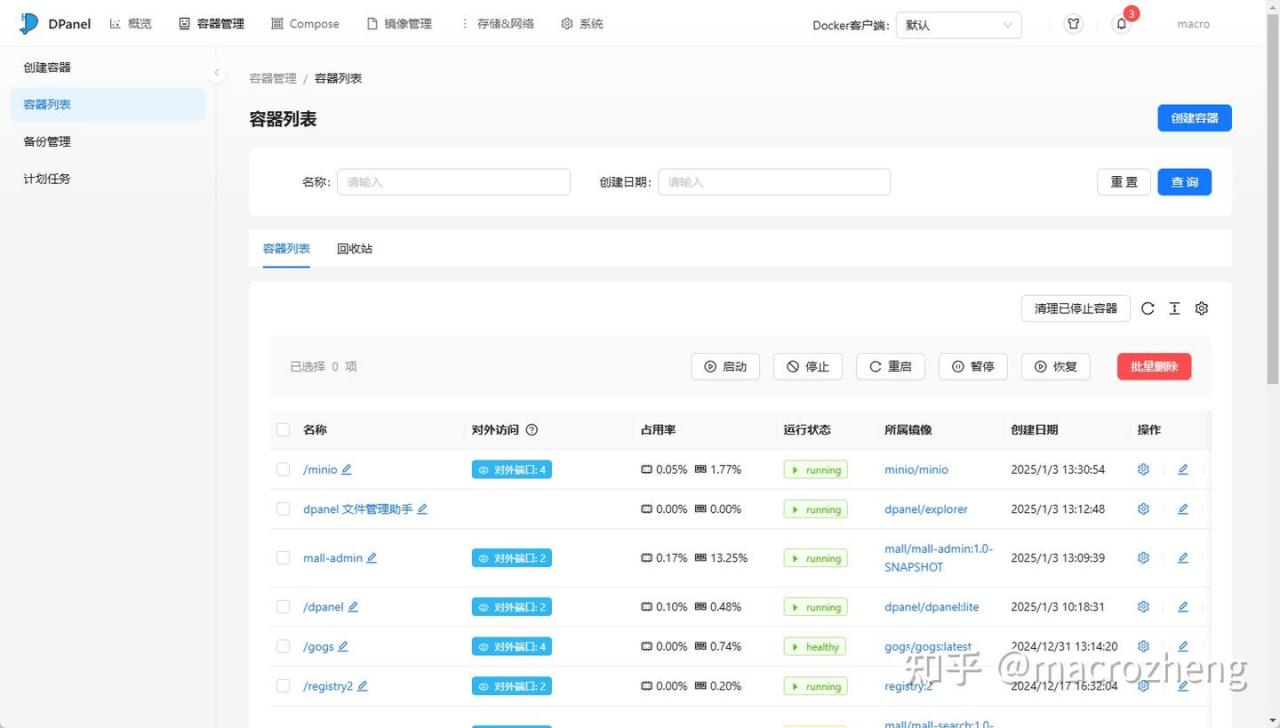Image resolution: width=1280 pixels, height=728 pixels.
Task: Toggle the select-all checkbox in table header
Action: pos(283,430)
